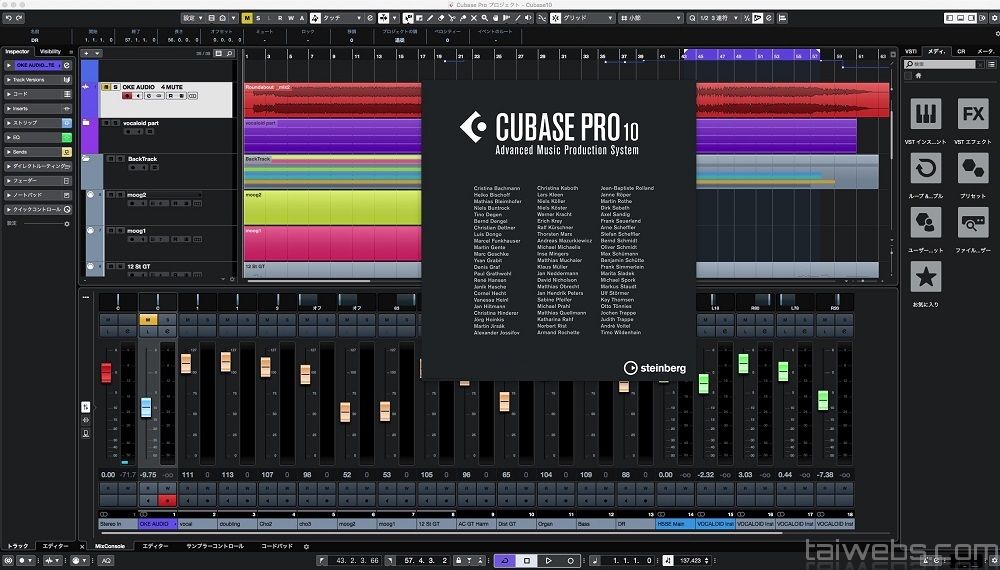Open the Presets tile in the media rack
The image size is (1000, 570).
pyautogui.click(x=972, y=169)
